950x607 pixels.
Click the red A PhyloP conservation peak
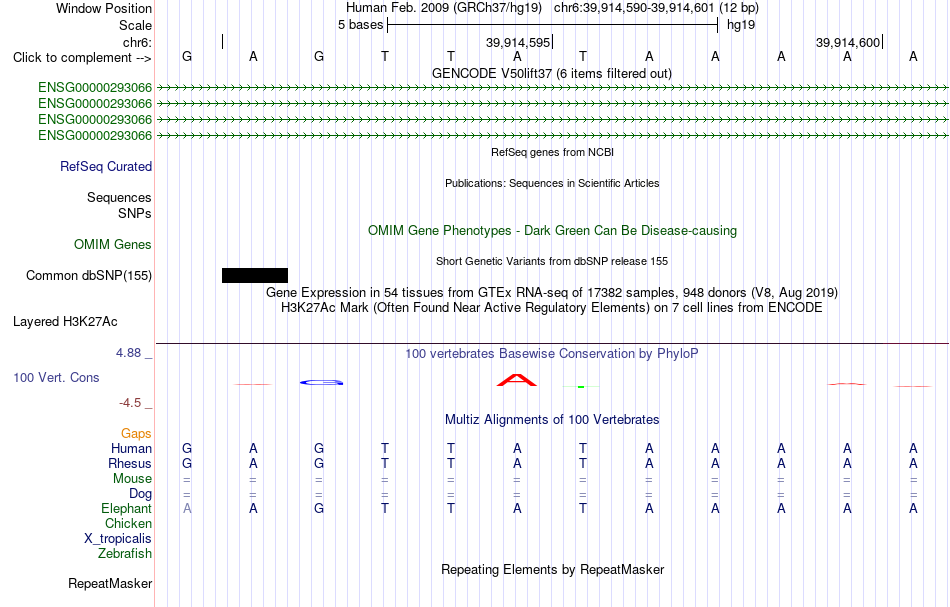pyautogui.click(x=516, y=380)
